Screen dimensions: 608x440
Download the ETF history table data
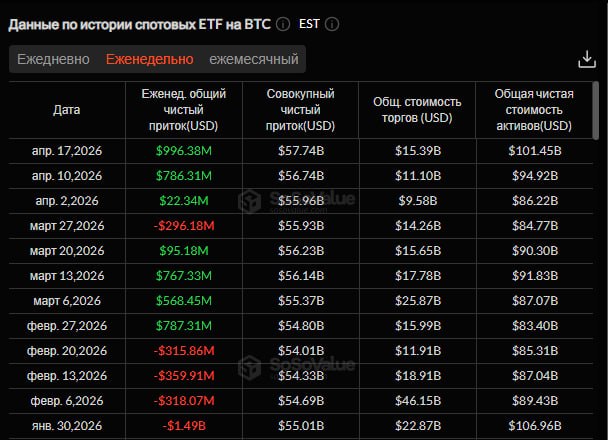pyautogui.click(x=587, y=59)
